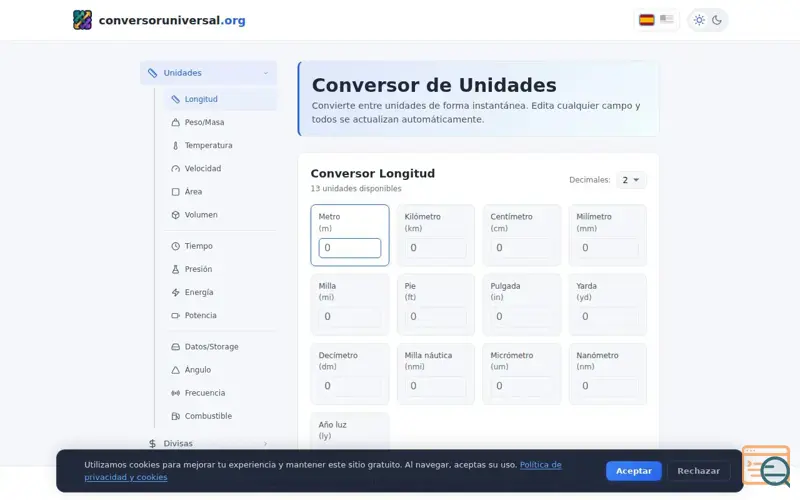Click the '13 unidades disponibles' text
The height and width of the screenshot is (500, 800).
coord(356,189)
